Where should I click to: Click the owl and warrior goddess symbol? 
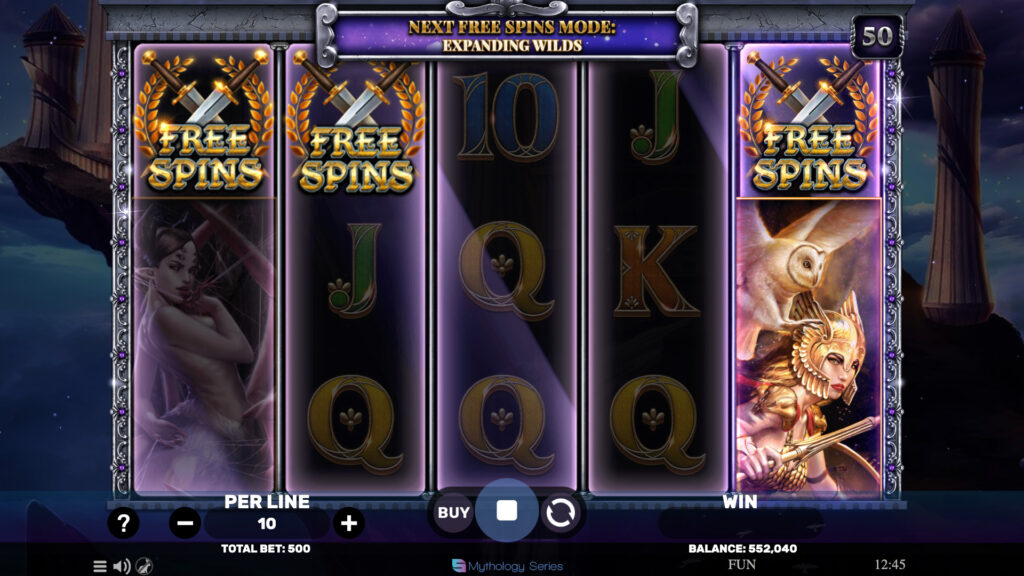(x=808, y=344)
